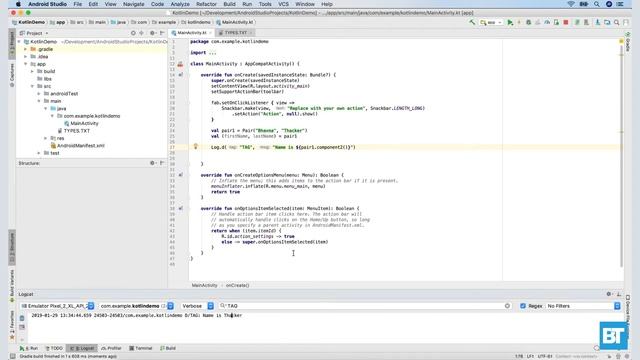Expand the build folder in project tree
Screen dimensions: 640x360
(x=32, y=71)
